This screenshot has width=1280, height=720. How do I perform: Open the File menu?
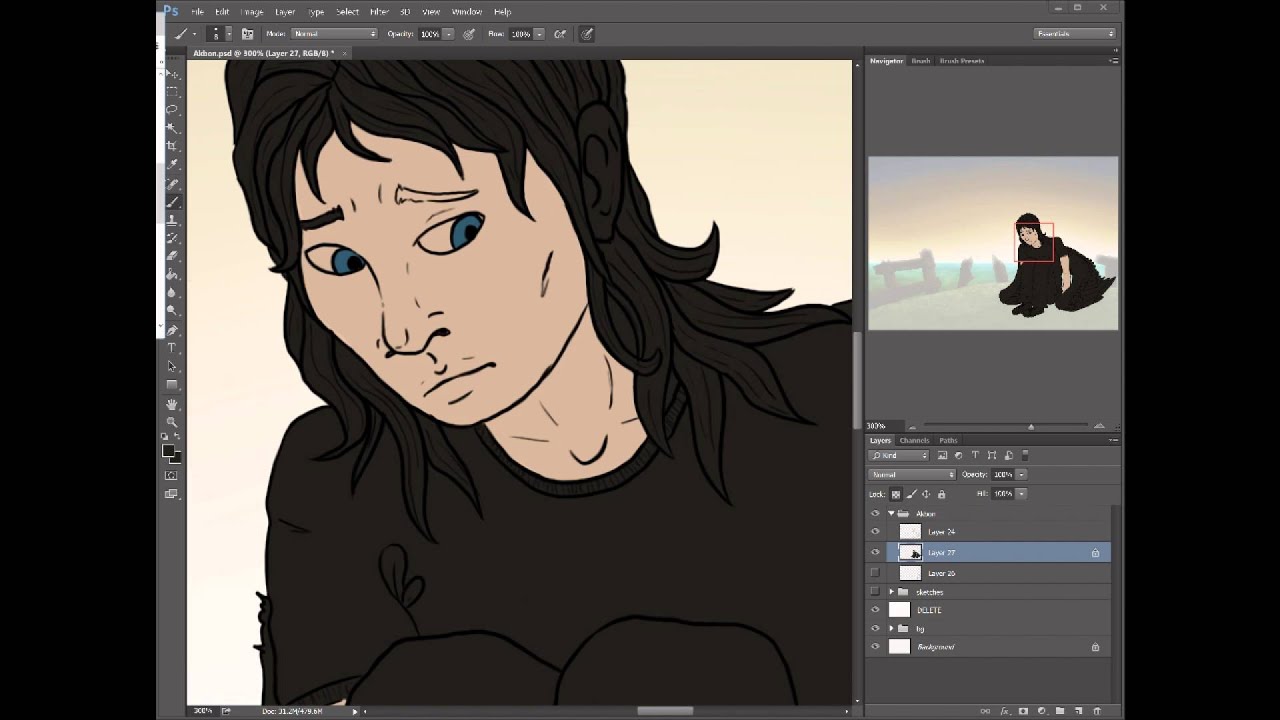pyautogui.click(x=197, y=12)
